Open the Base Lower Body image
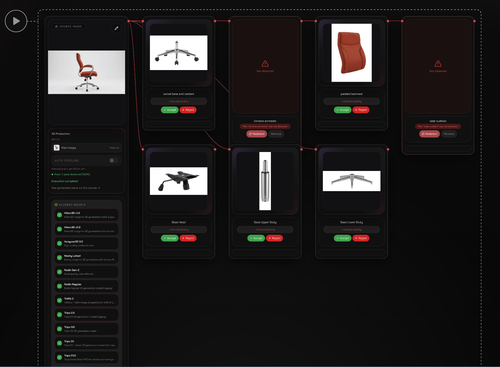 click(352, 181)
